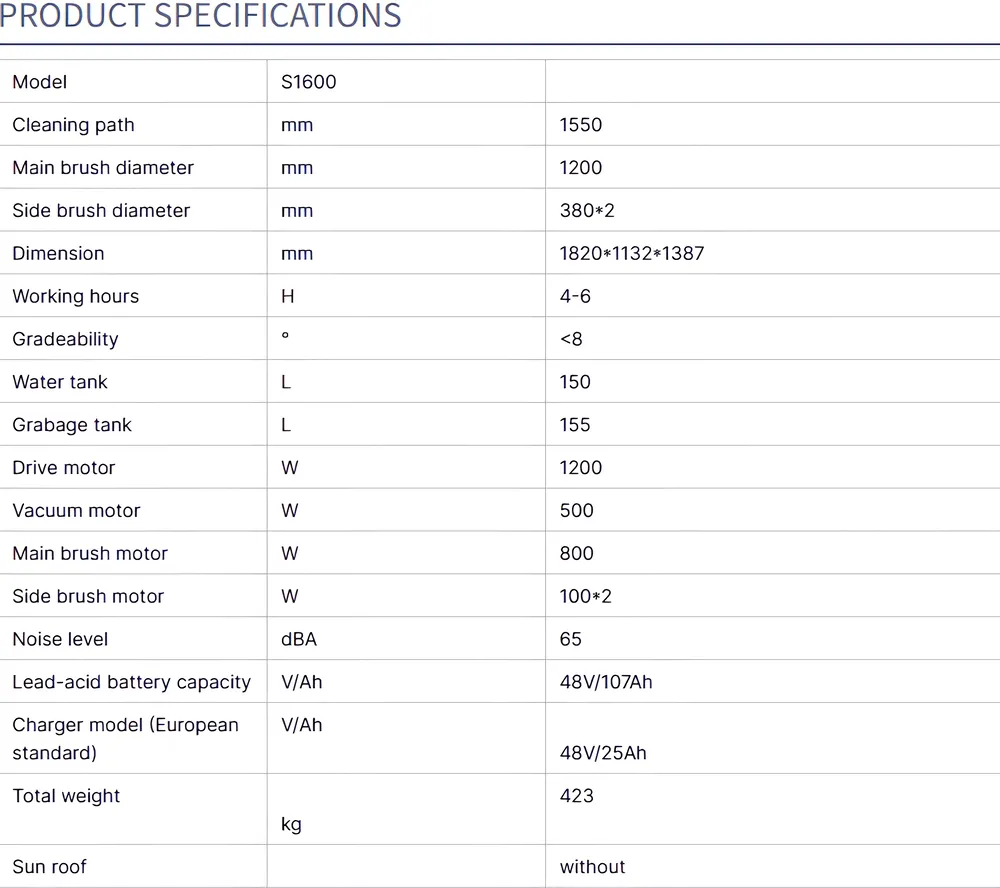Select the Working hours label
1000x888 pixels.
pyautogui.click(x=76, y=297)
